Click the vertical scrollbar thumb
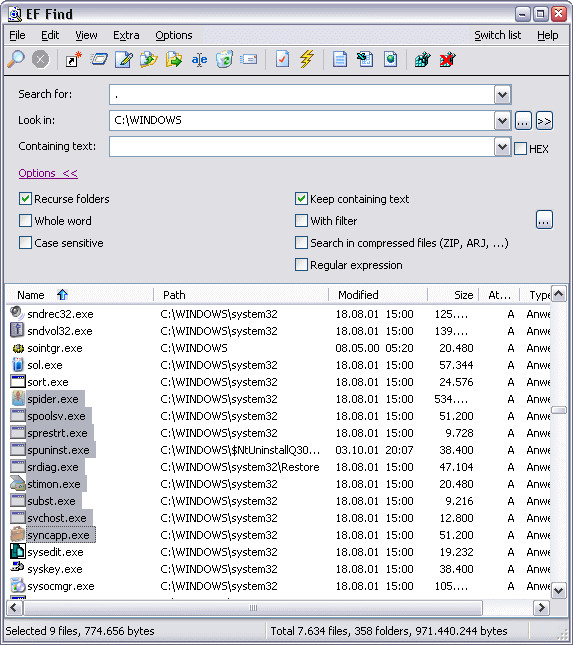This screenshot has width=573, height=645. (x=559, y=410)
